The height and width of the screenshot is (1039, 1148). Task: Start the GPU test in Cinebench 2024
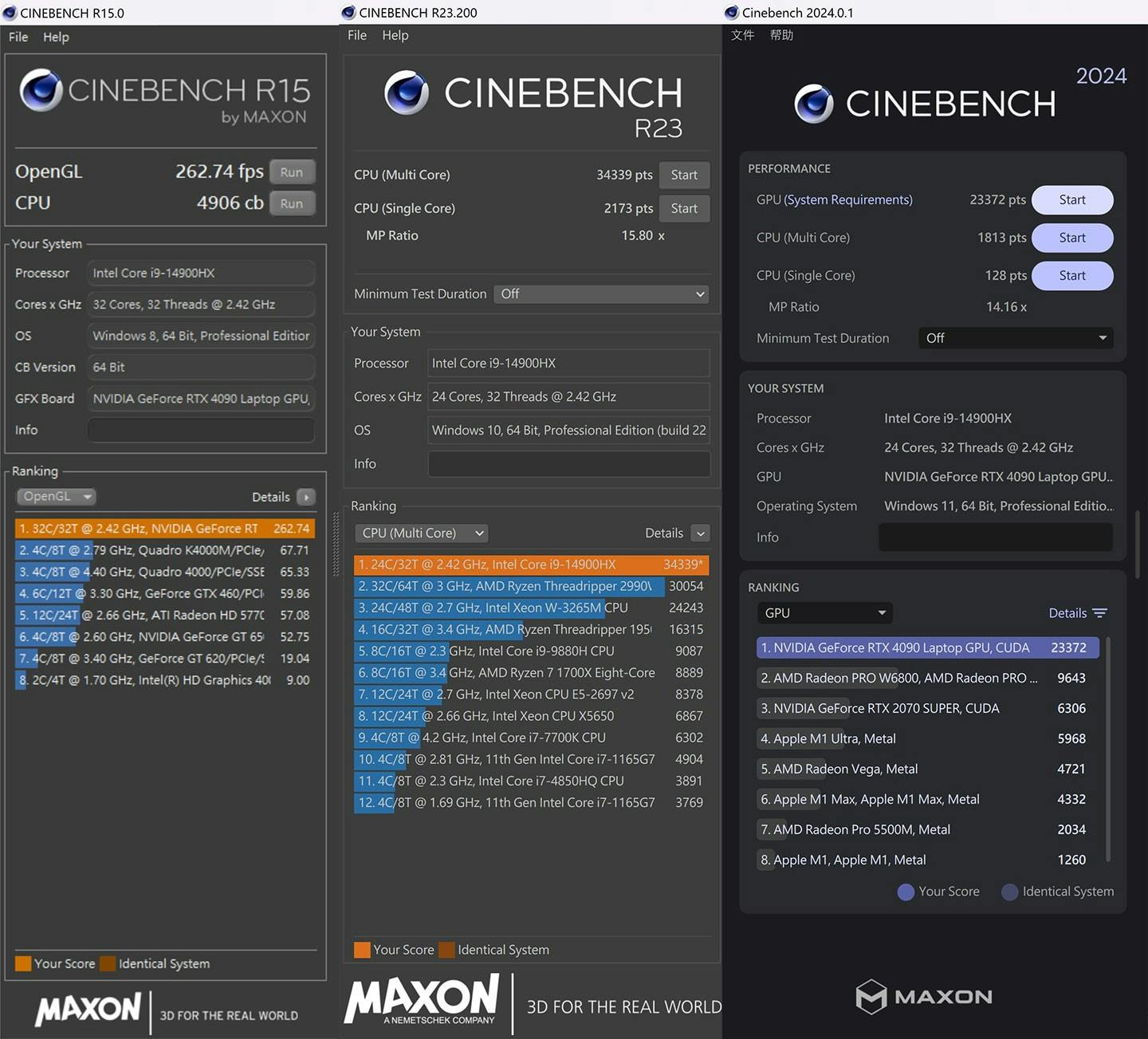(1071, 200)
